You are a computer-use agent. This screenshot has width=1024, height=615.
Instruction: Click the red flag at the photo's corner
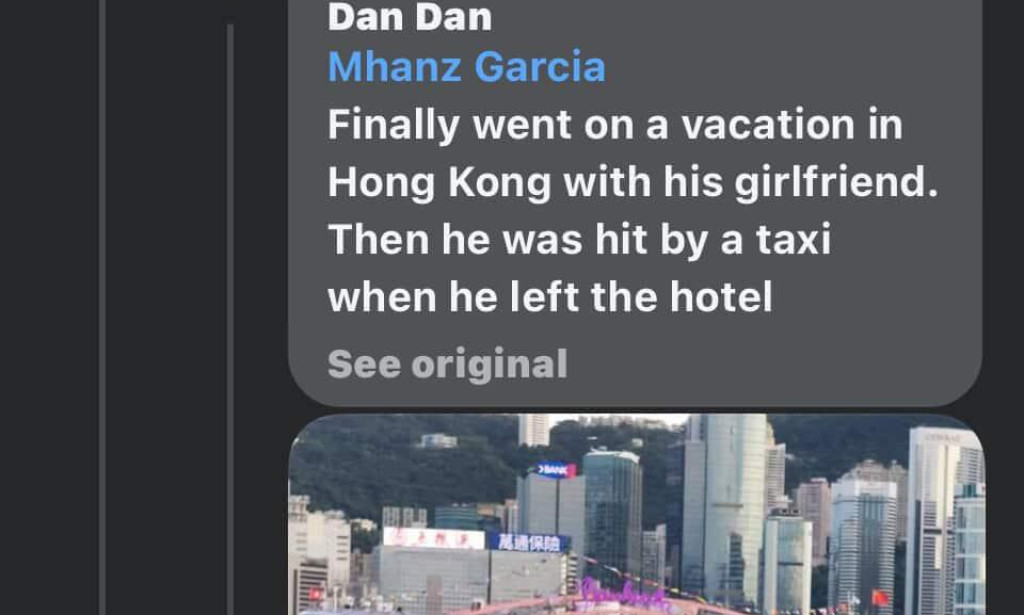point(880,597)
